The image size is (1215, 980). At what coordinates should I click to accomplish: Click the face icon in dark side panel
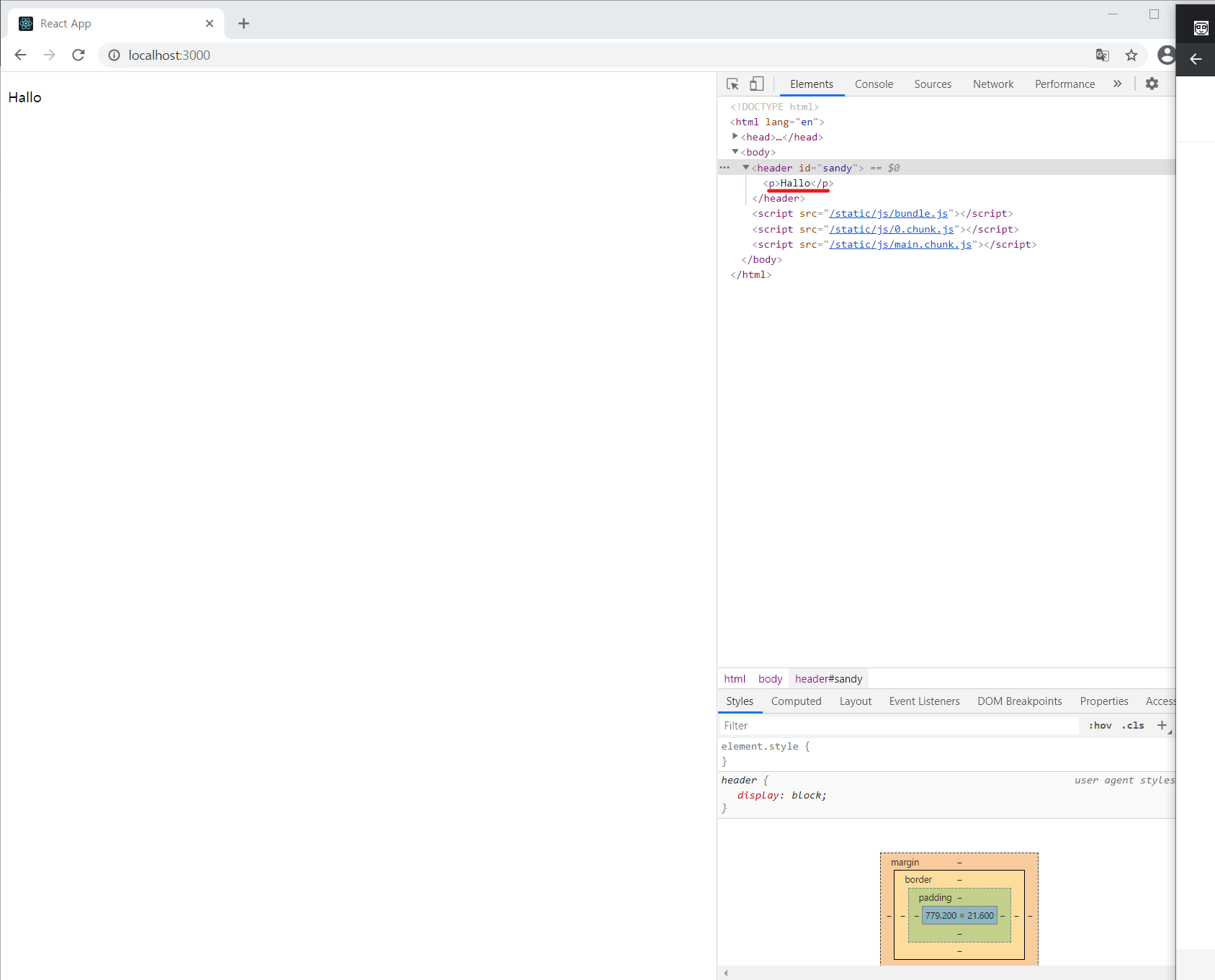coord(1201,28)
